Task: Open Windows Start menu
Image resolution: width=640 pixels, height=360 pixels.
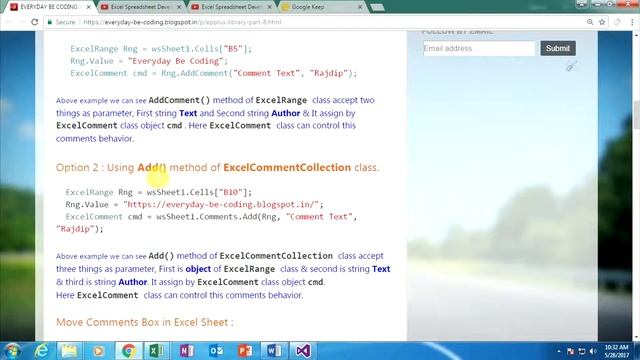Action: click(x=12, y=351)
